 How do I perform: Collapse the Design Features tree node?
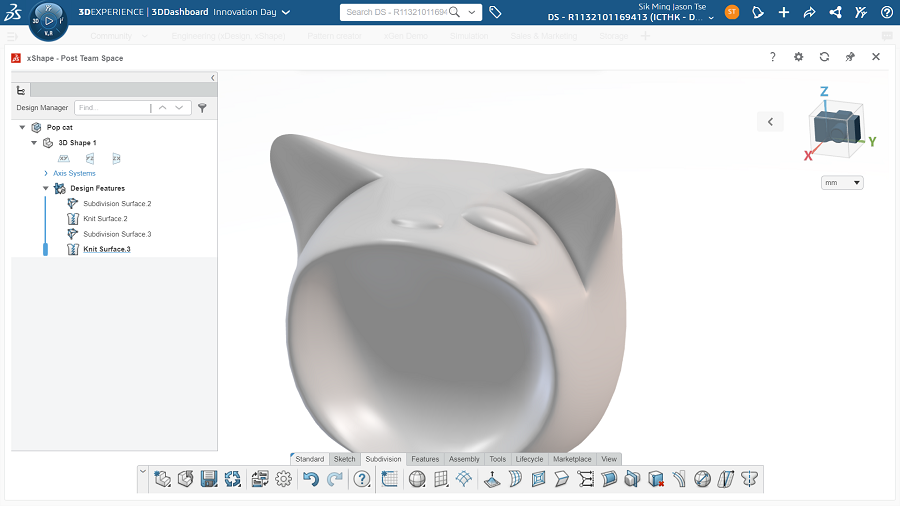click(46, 188)
